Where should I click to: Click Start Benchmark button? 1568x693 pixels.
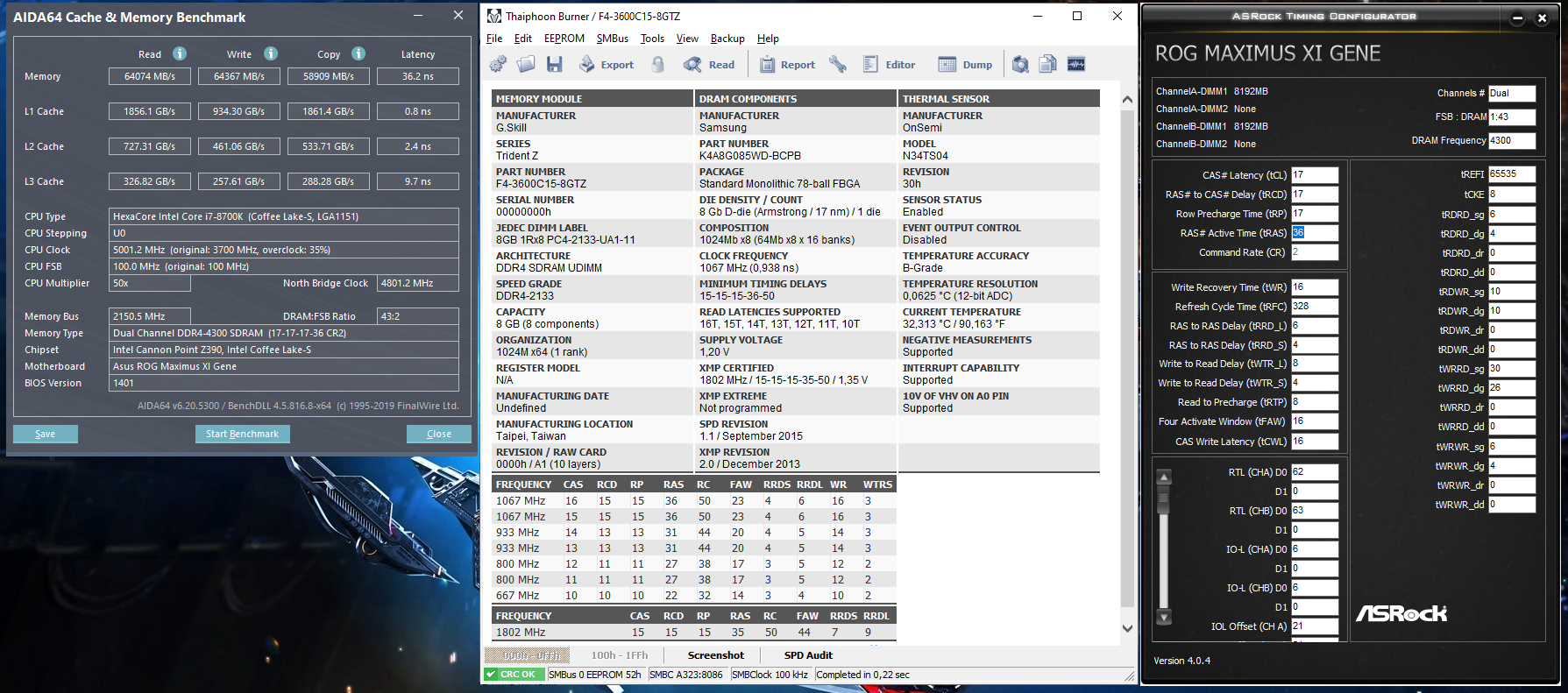(x=242, y=434)
